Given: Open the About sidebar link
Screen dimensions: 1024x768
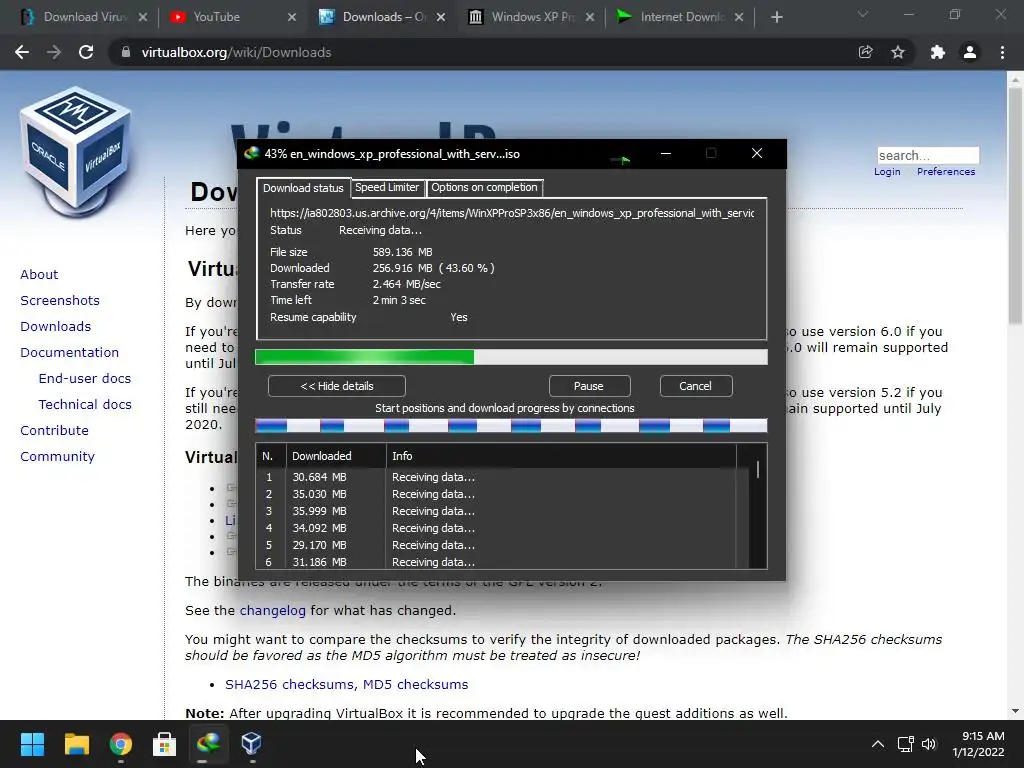Looking at the screenshot, I should pyautogui.click(x=39, y=274).
